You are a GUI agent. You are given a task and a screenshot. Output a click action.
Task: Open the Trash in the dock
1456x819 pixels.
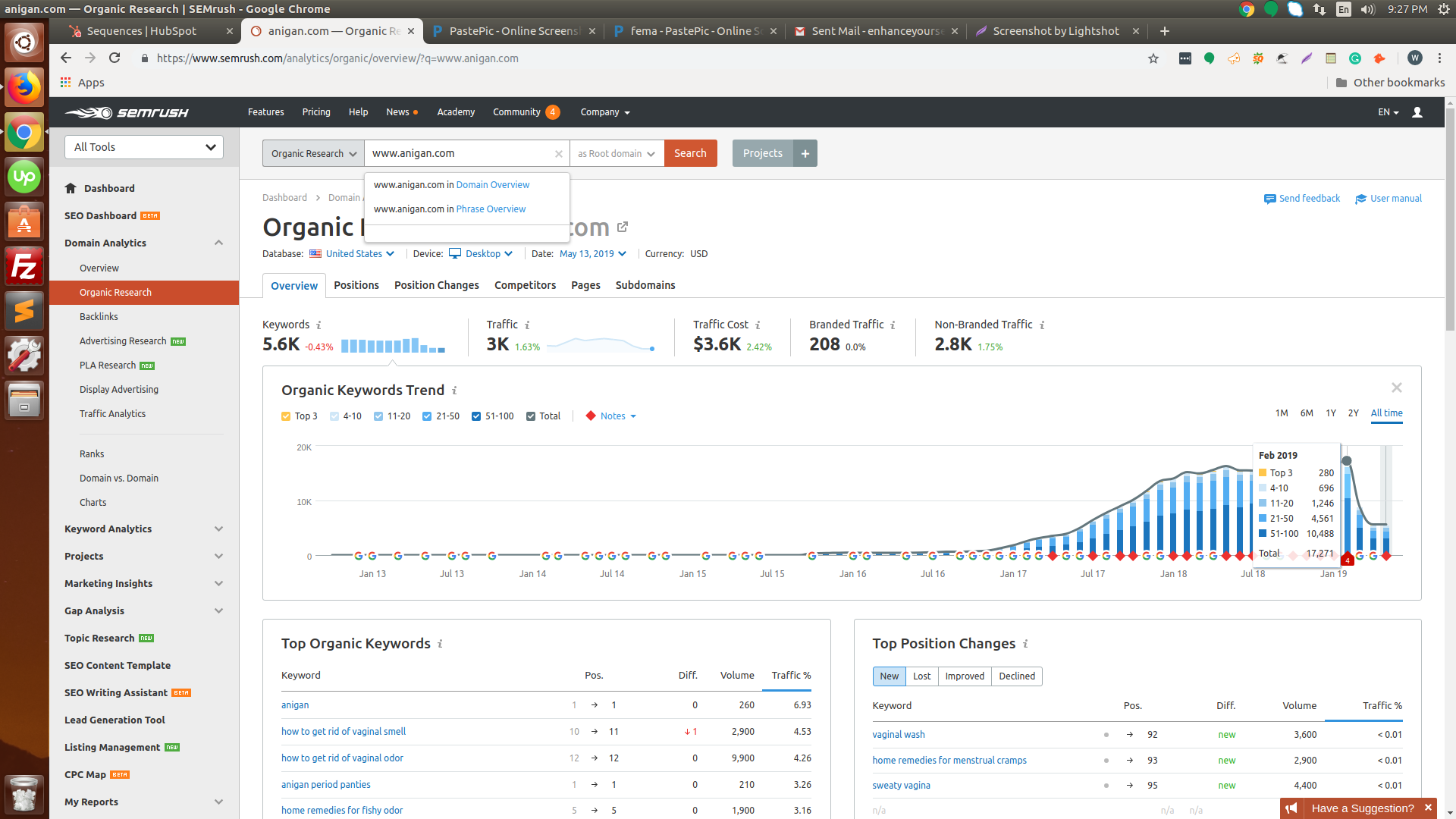(x=24, y=794)
